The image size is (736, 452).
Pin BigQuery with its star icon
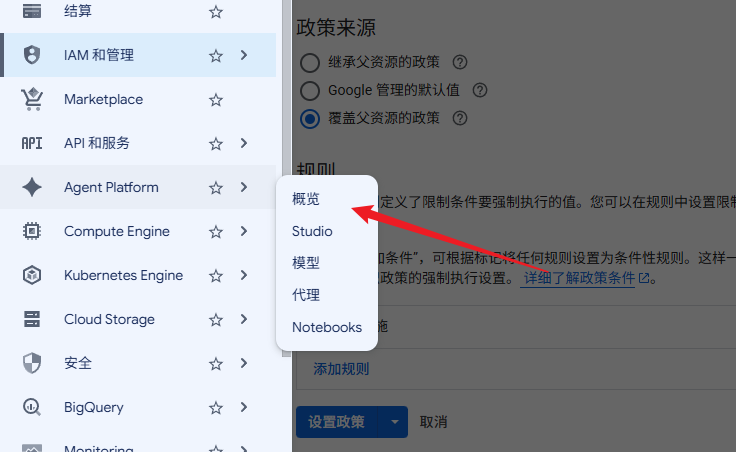pyautogui.click(x=216, y=408)
